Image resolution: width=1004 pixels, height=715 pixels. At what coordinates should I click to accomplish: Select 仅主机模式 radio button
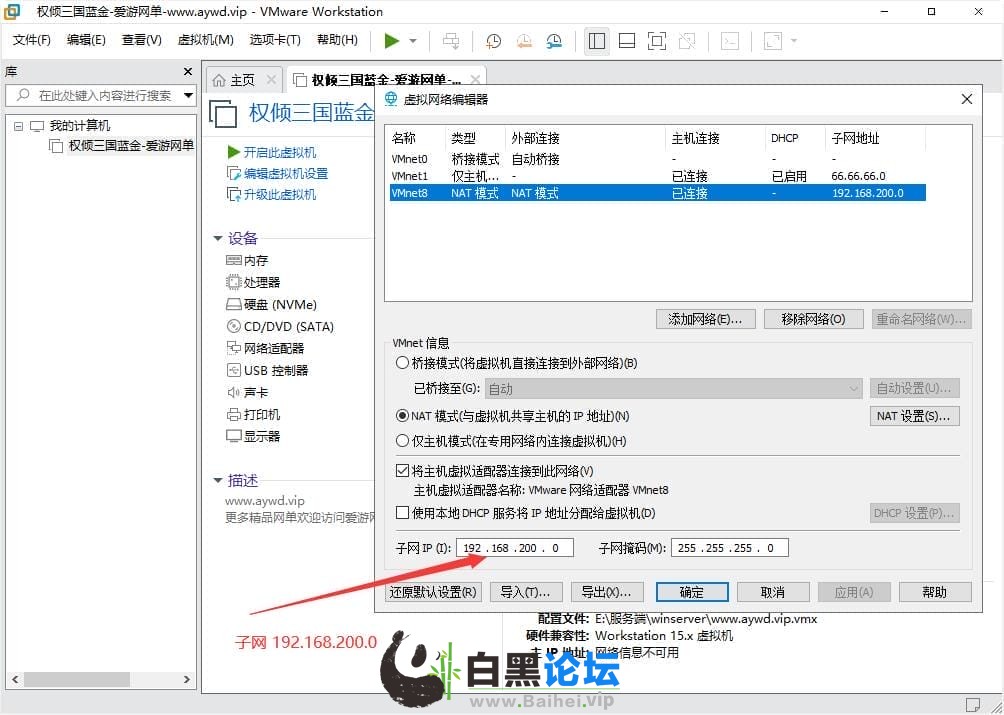click(x=403, y=441)
